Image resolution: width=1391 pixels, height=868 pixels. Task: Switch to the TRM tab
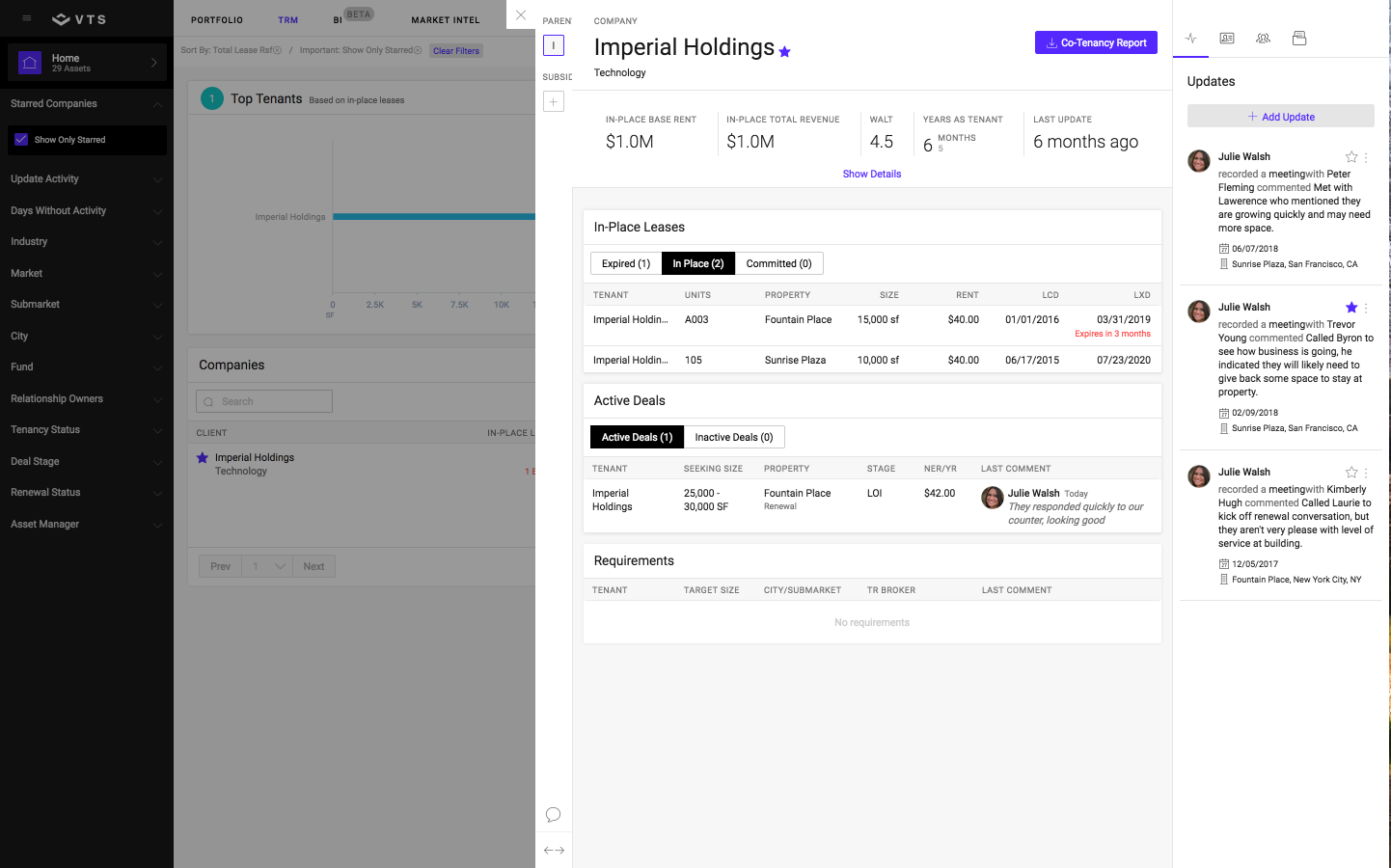(x=288, y=20)
